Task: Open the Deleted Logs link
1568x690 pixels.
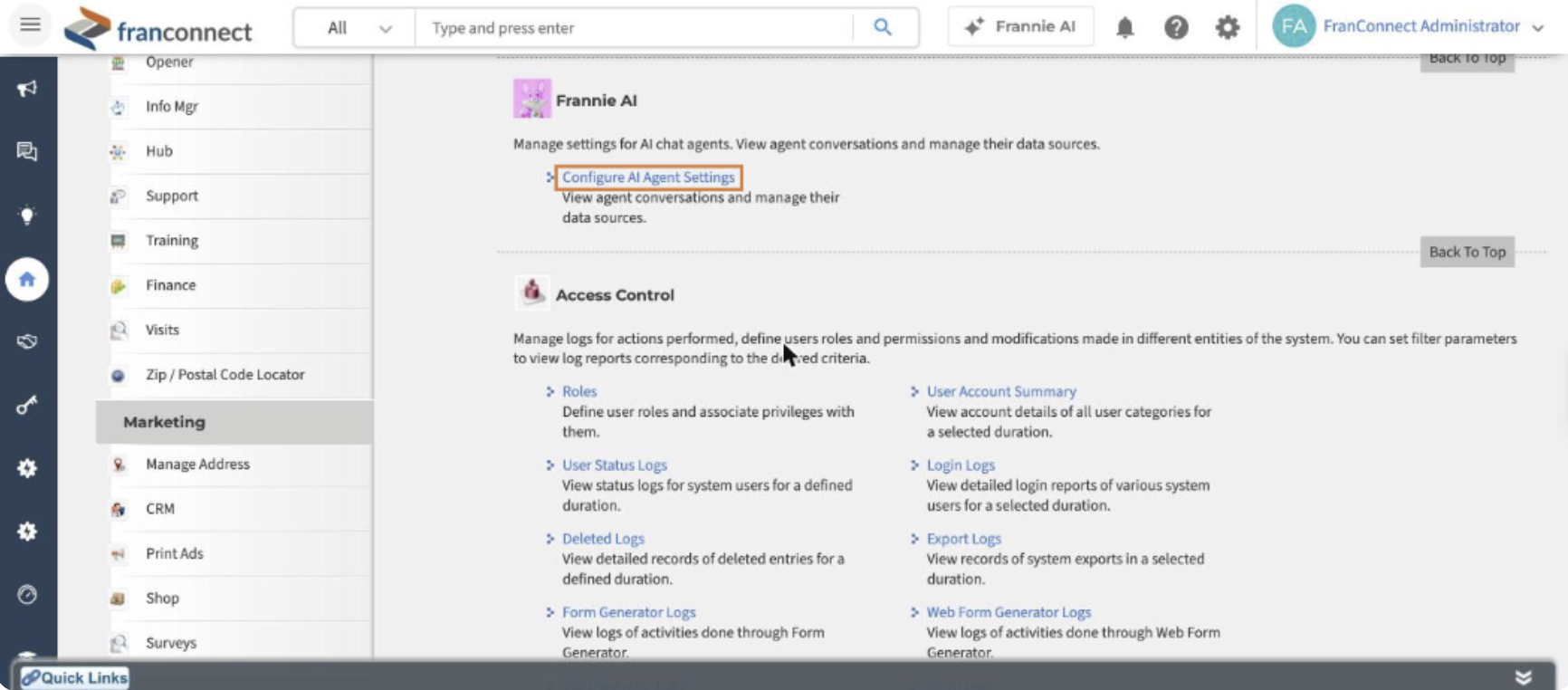Action: [603, 539]
